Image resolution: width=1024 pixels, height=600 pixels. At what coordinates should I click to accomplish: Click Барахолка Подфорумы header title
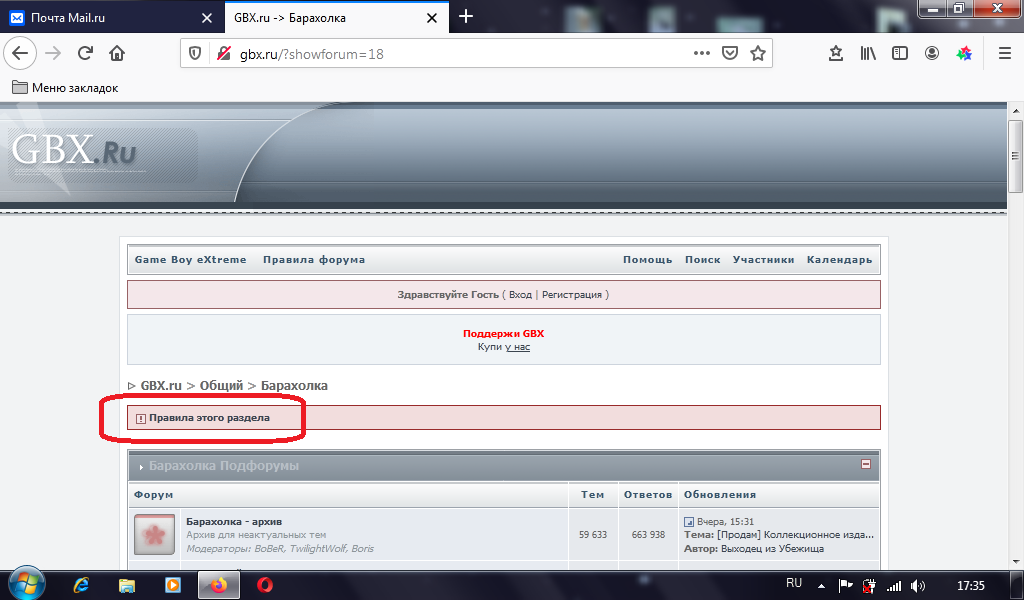[224, 466]
